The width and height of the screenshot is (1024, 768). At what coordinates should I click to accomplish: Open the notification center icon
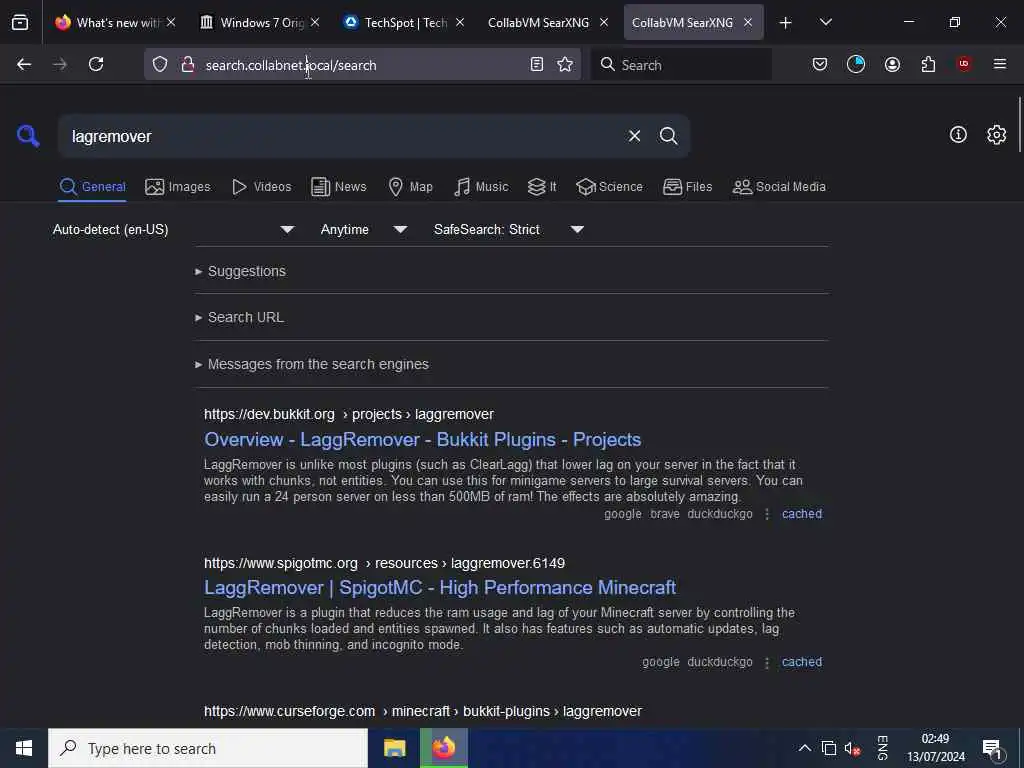coord(992,748)
